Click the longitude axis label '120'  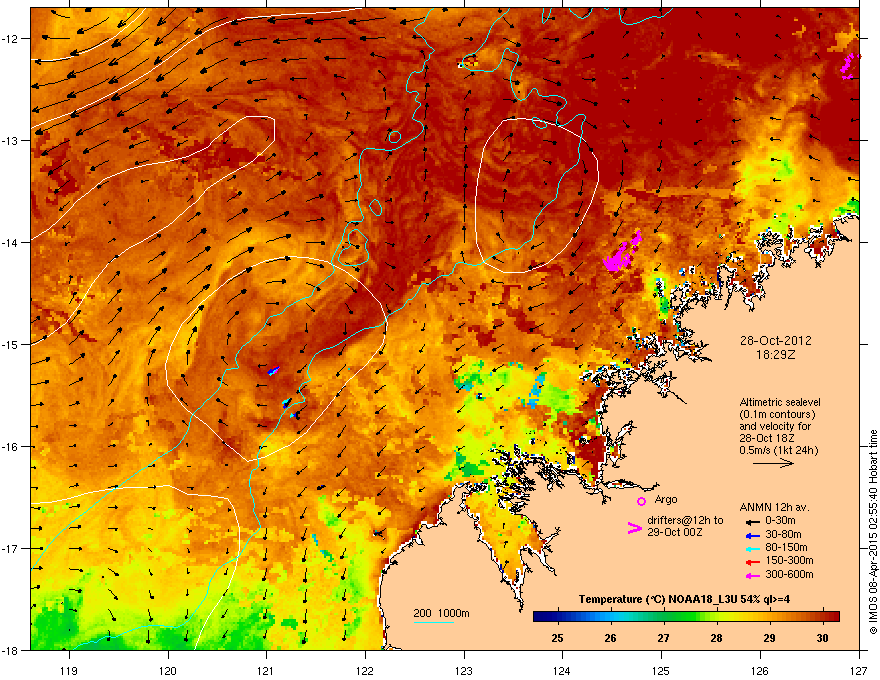click(x=168, y=671)
